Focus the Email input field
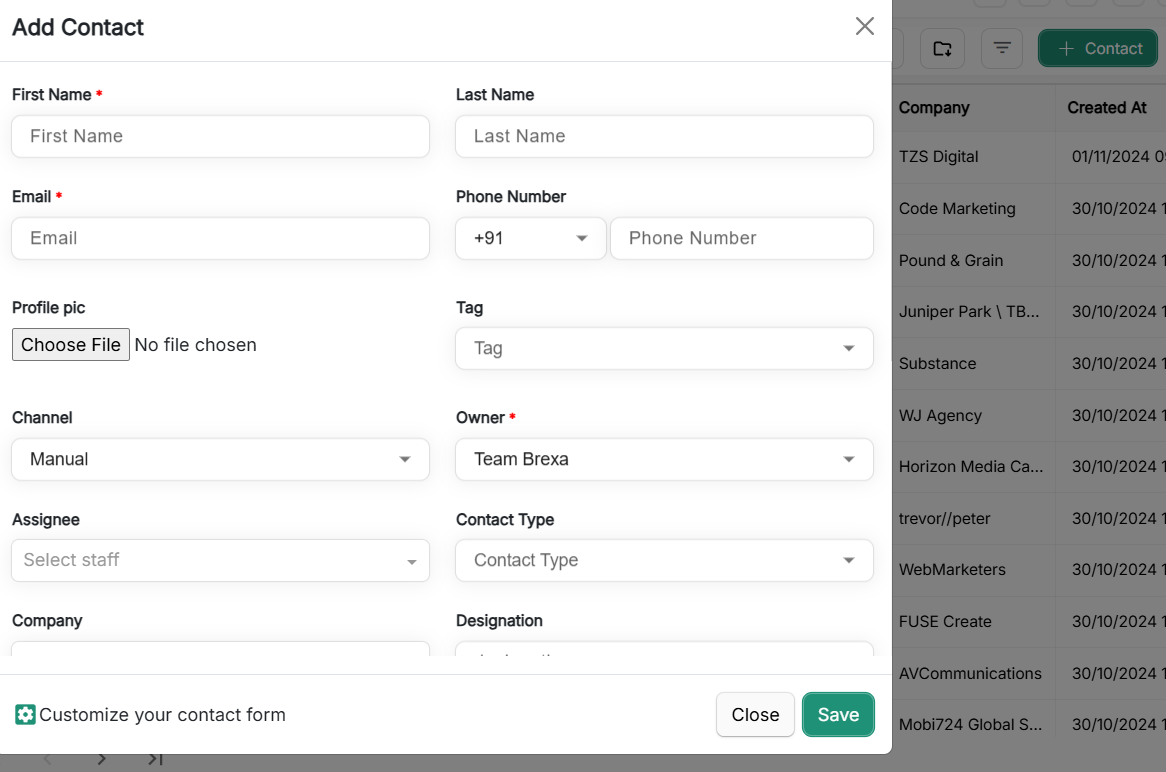Viewport: 1166px width, 772px height. coord(220,239)
